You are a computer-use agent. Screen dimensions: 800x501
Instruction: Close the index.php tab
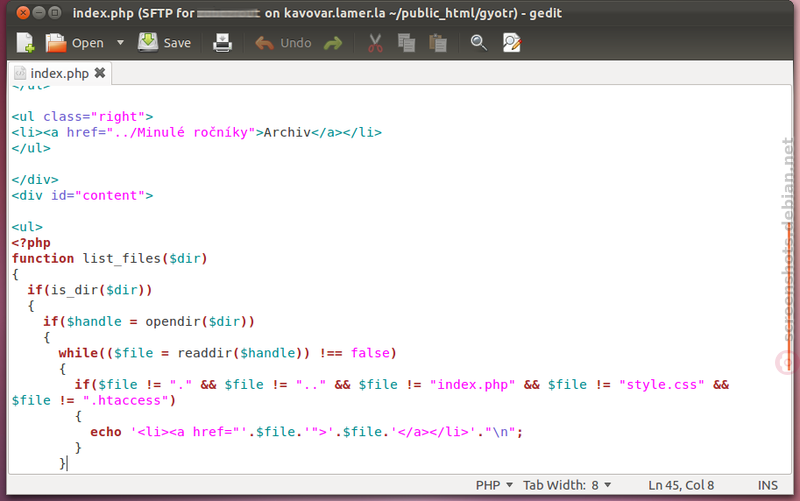click(x=100, y=73)
